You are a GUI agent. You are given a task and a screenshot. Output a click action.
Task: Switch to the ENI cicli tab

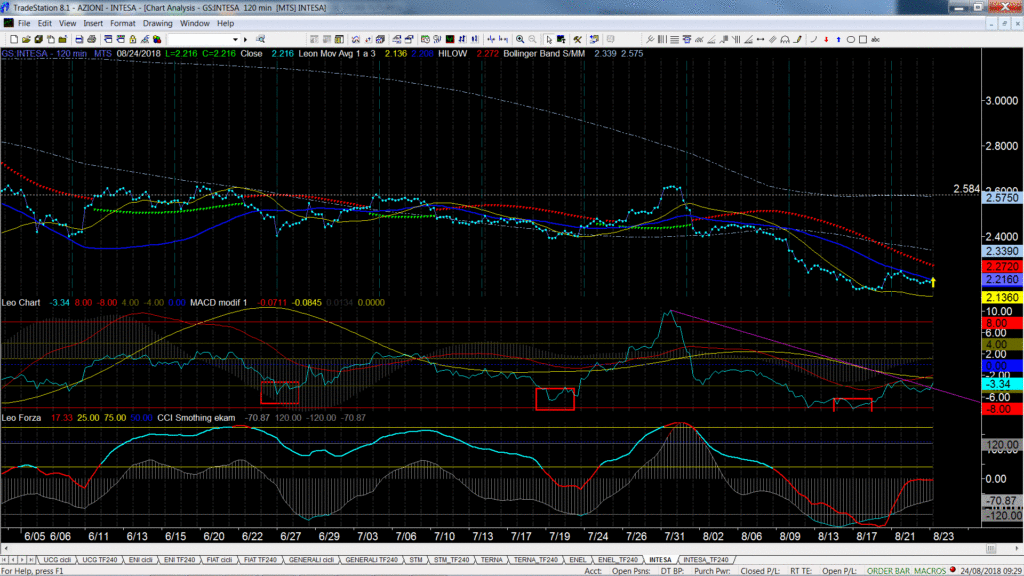(x=140, y=560)
